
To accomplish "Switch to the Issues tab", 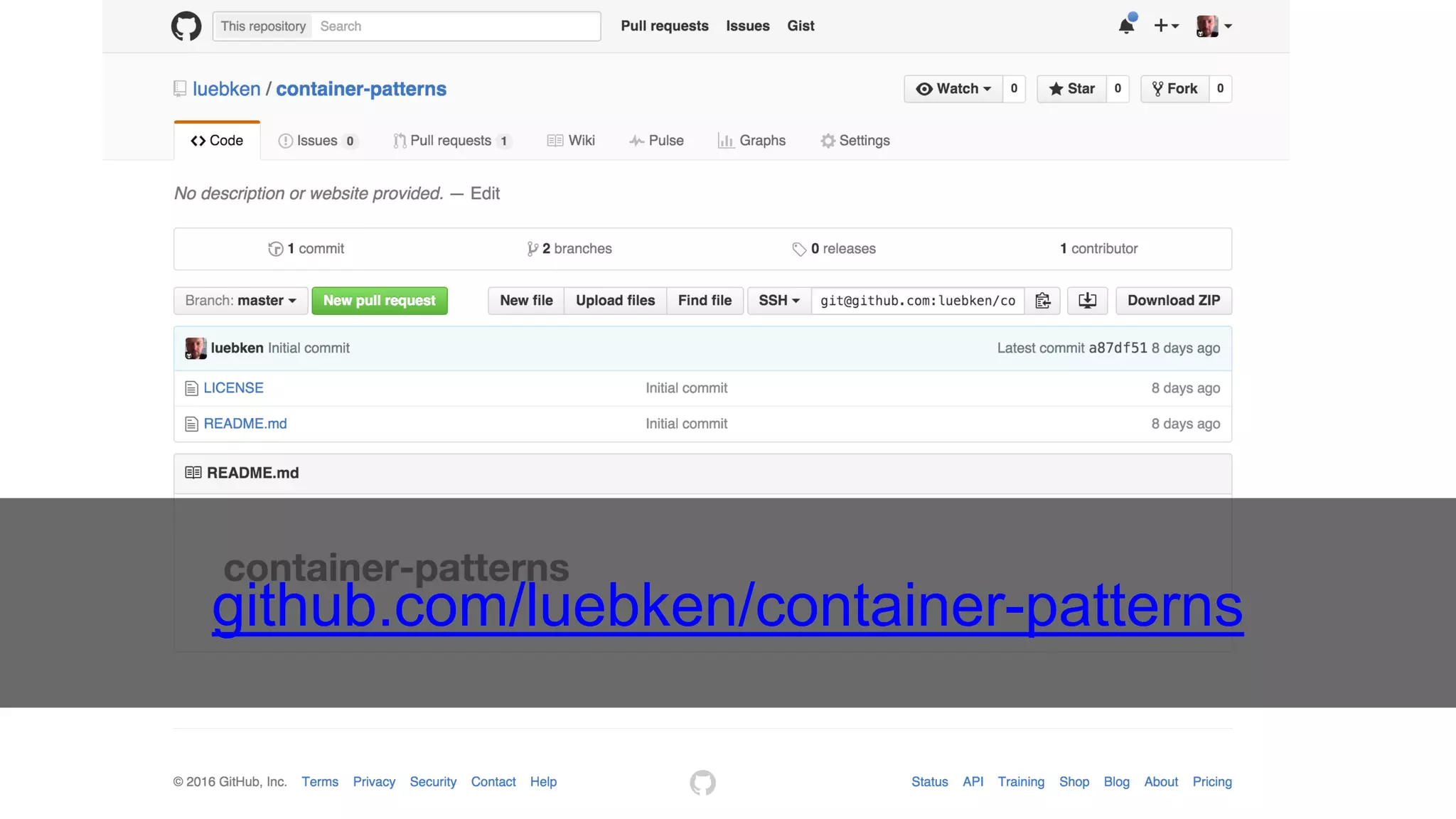I will coord(317,141).
